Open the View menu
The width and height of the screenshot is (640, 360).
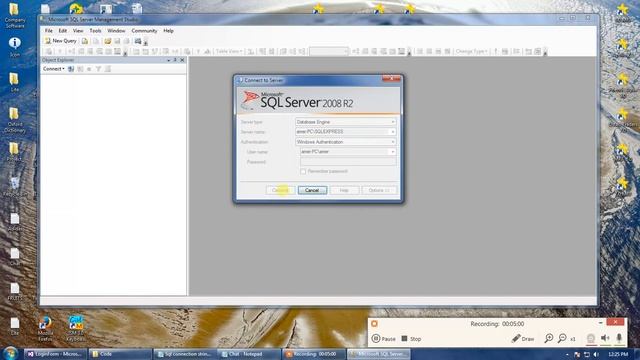click(78, 31)
